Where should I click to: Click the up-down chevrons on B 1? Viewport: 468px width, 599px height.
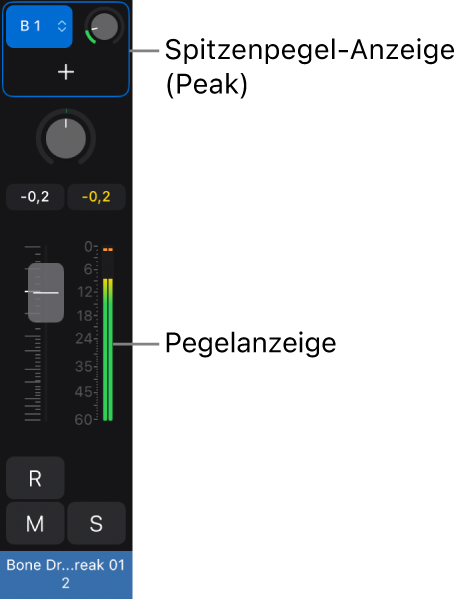pyautogui.click(x=62, y=26)
